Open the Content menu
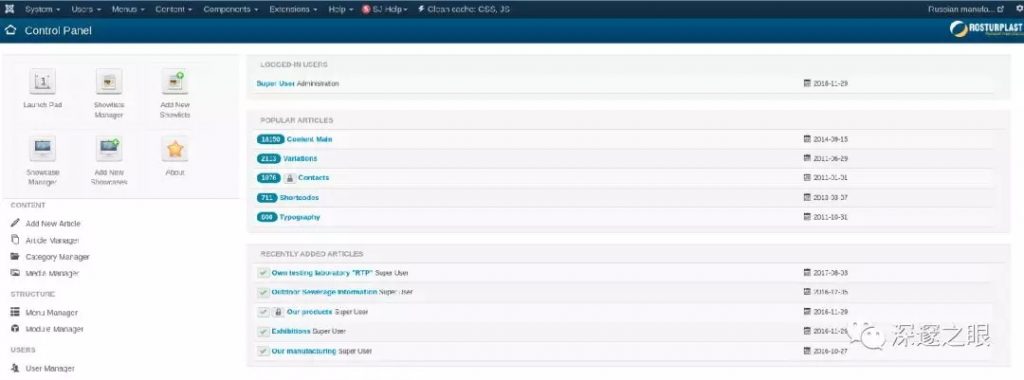The image size is (1024, 380). tap(173, 9)
